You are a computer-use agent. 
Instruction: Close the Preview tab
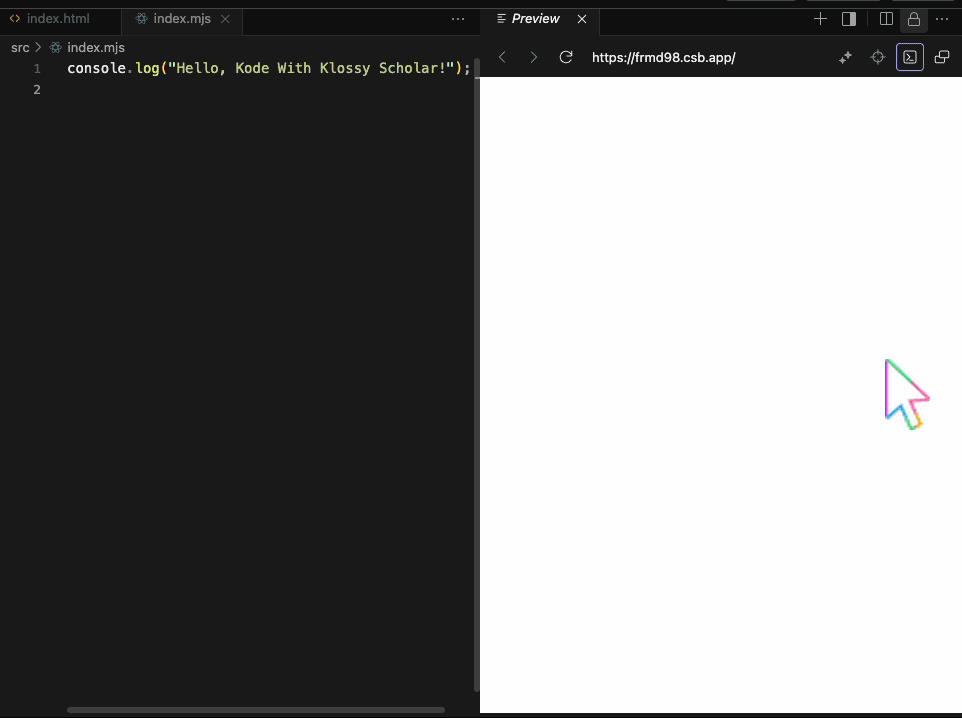tap(582, 19)
